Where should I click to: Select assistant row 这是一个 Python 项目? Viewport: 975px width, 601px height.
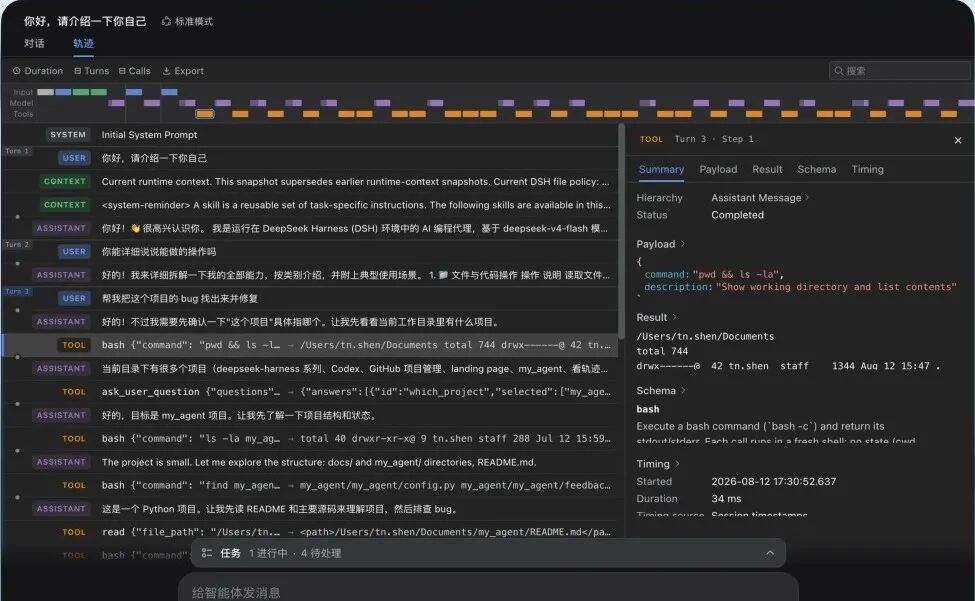pyautogui.click(x=311, y=508)
